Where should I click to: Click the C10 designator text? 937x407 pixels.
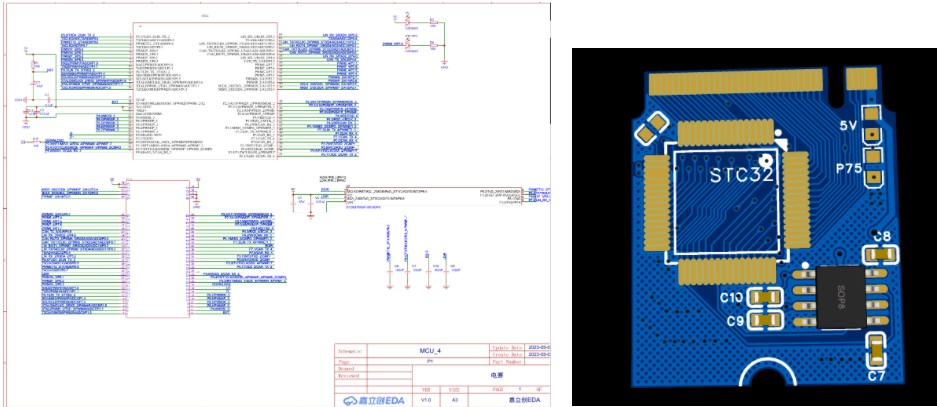730,296
